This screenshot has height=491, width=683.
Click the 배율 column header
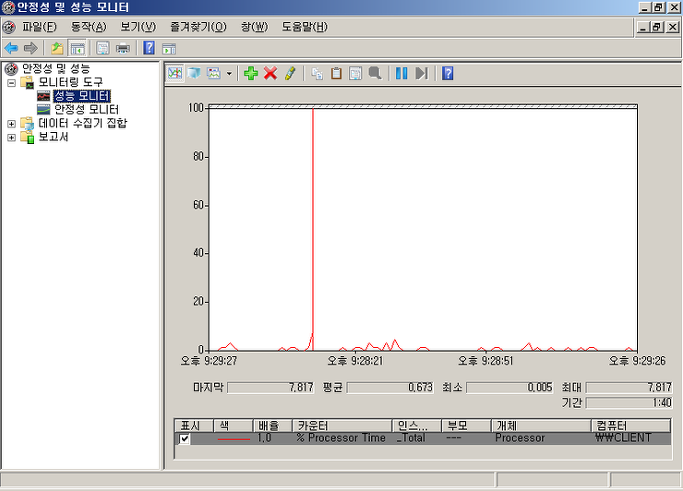coord(273,426)
